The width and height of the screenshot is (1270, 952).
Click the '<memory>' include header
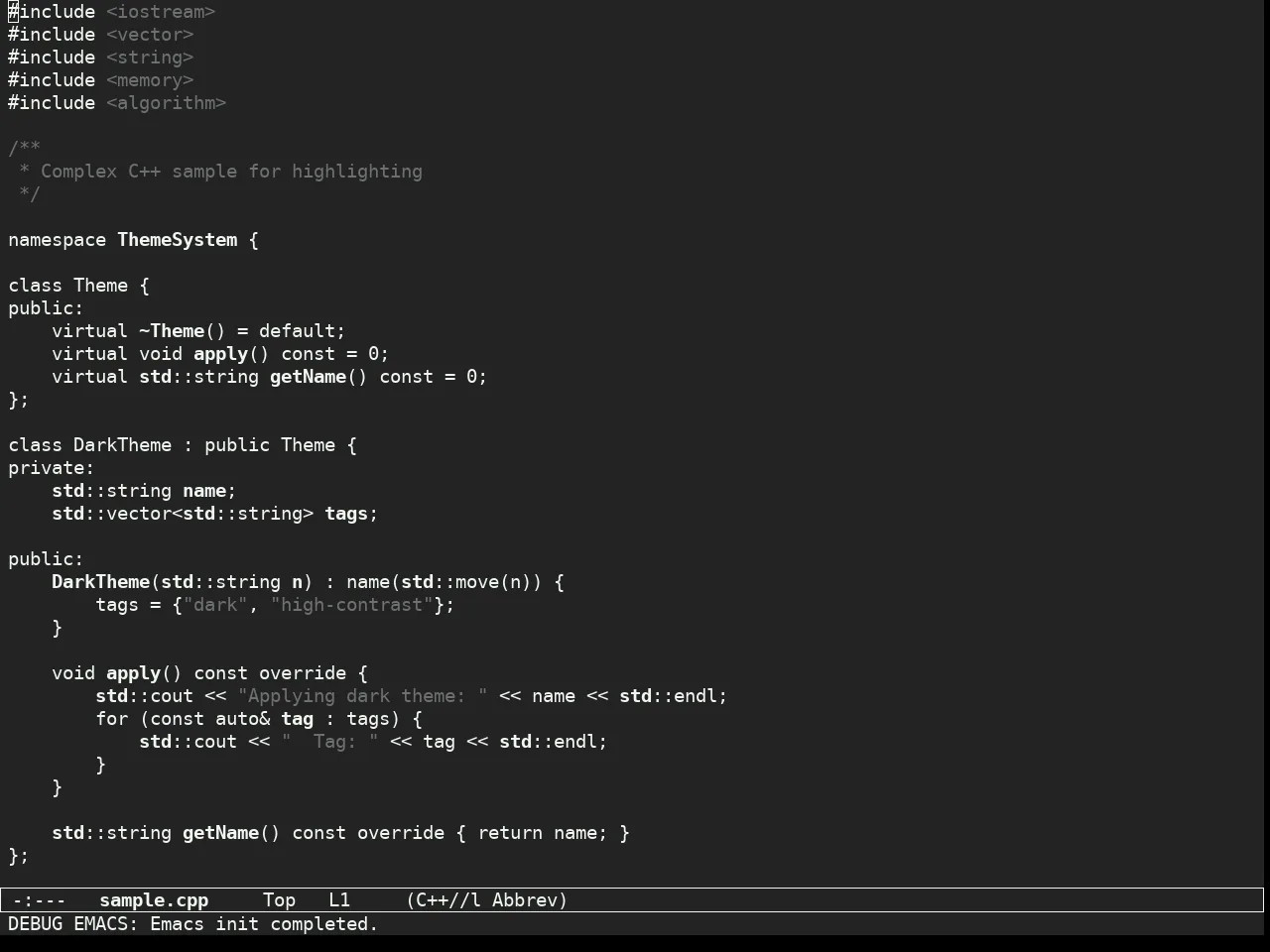click(x=150, y=80)
